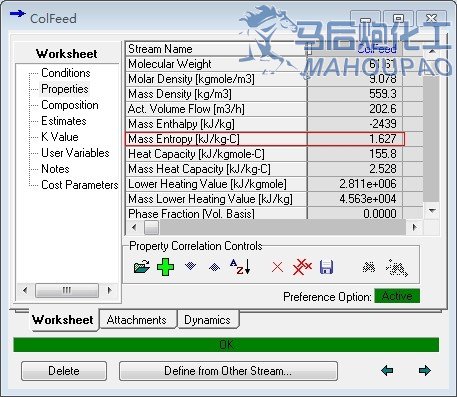Switch to the Worksheet tab
Viewport: 457px width, 397px height.
(x=63, y=320)
